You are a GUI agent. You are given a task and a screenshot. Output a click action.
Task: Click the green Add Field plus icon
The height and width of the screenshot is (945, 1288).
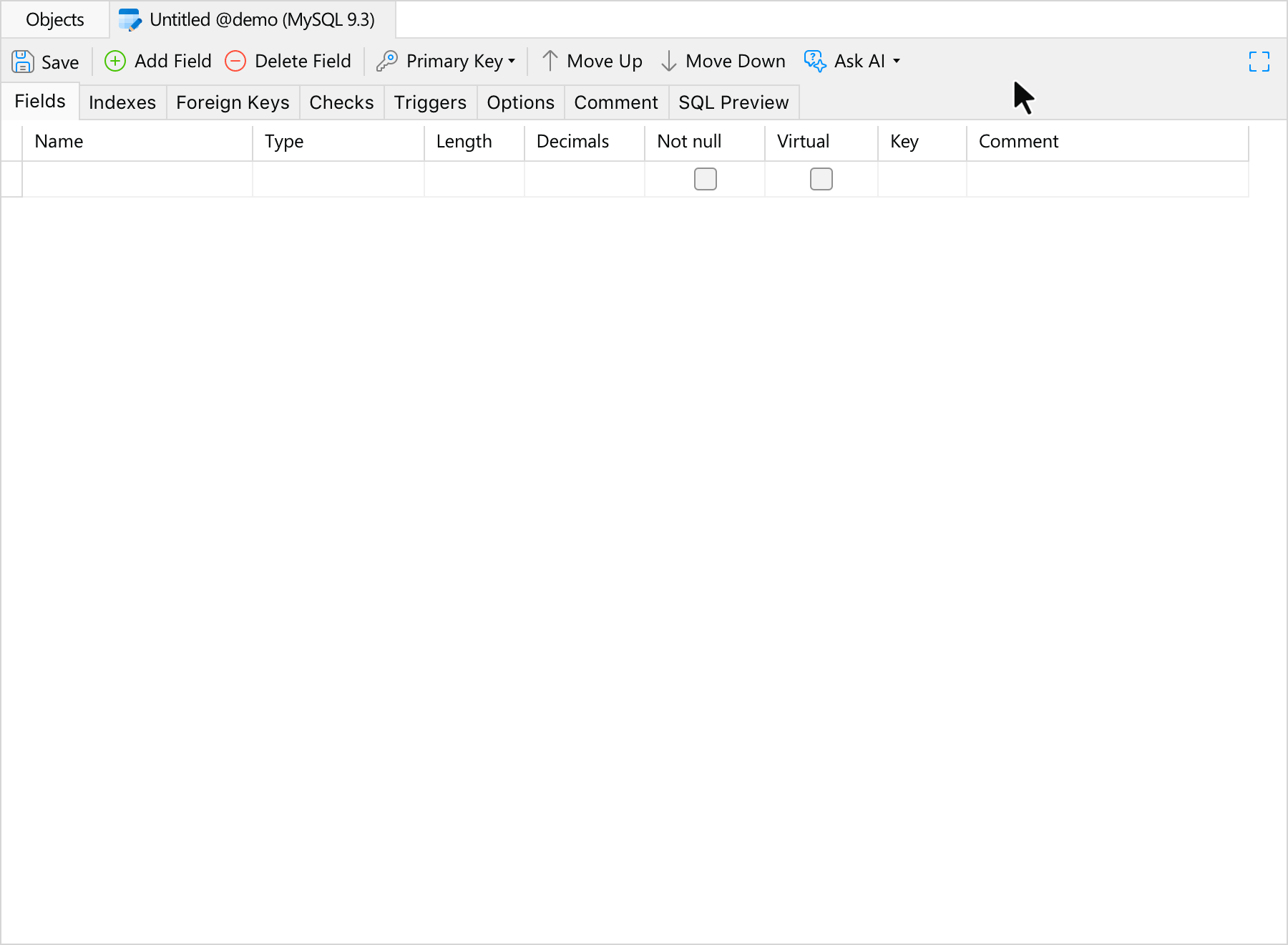(x=115, y=61)
